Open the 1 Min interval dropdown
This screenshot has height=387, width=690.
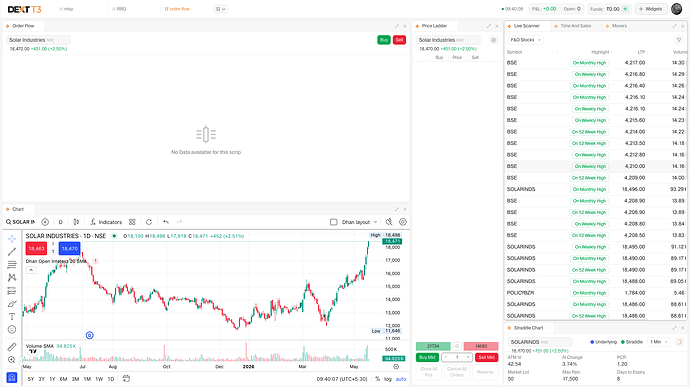tap(658, 342)
